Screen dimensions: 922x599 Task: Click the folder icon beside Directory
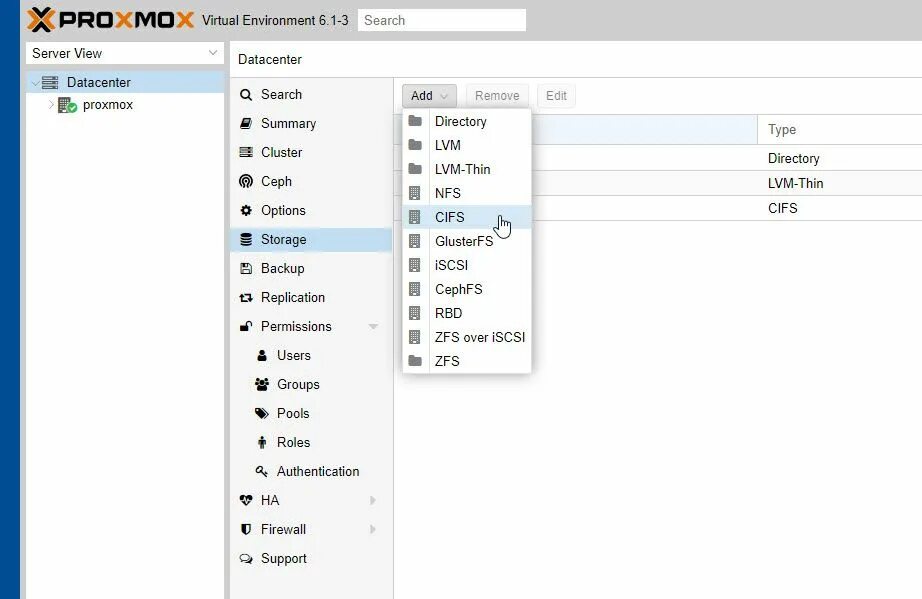415,121
